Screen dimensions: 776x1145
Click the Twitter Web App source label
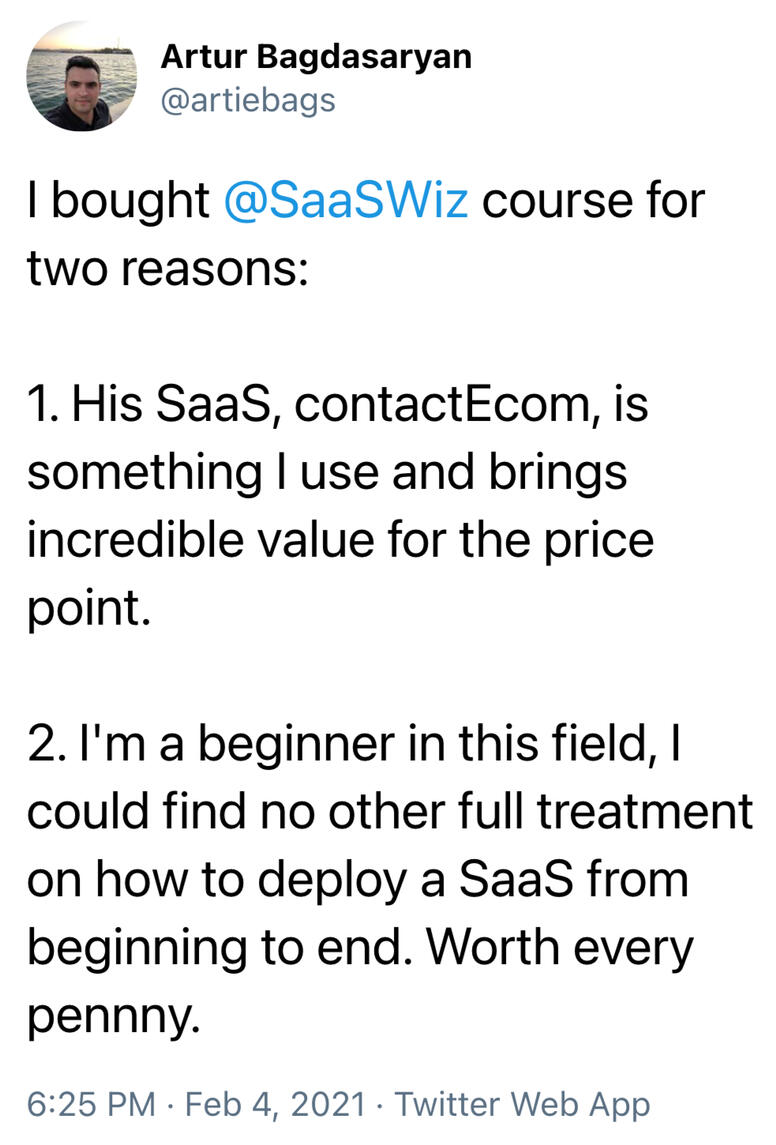pyautogui.click(x=522, y=1104)
